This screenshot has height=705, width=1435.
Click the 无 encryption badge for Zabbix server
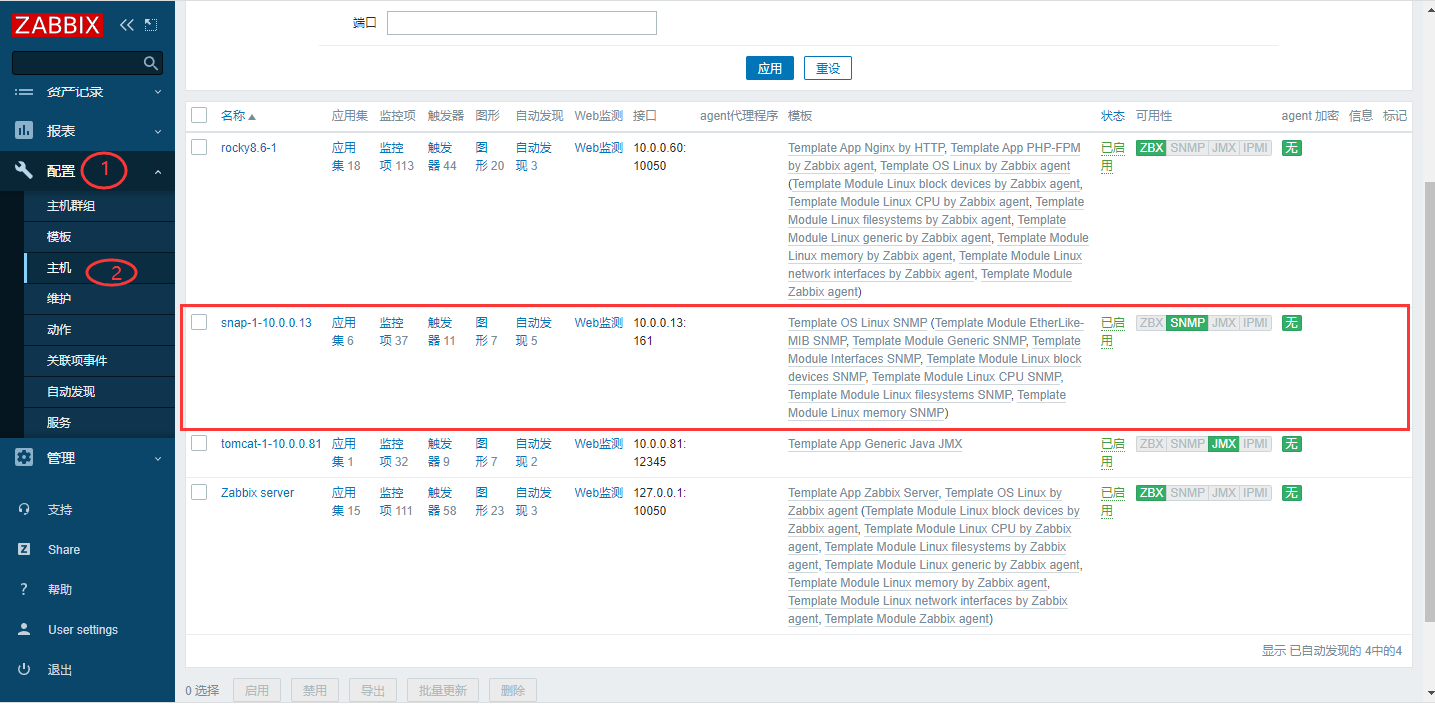pyautogui.click(x=1292, y=493)
